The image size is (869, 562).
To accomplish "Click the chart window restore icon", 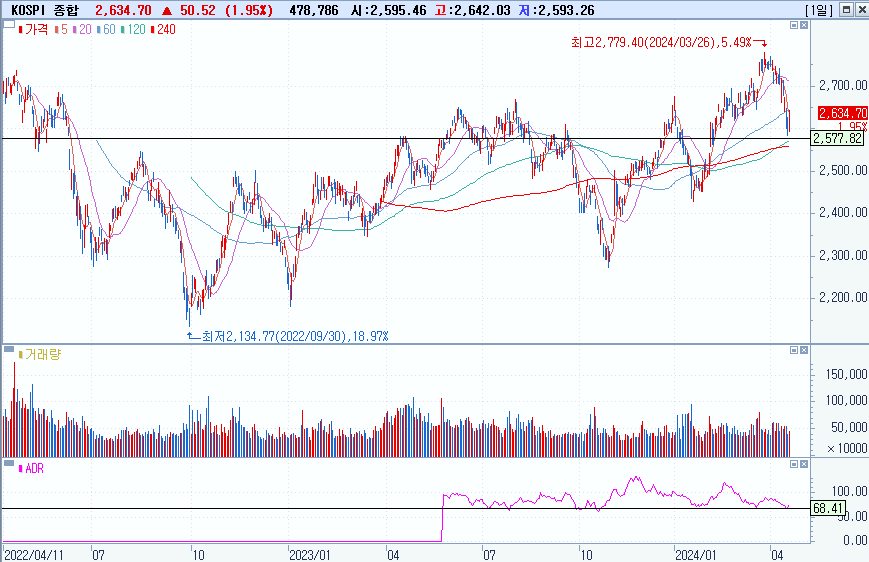I will point(846,10).
